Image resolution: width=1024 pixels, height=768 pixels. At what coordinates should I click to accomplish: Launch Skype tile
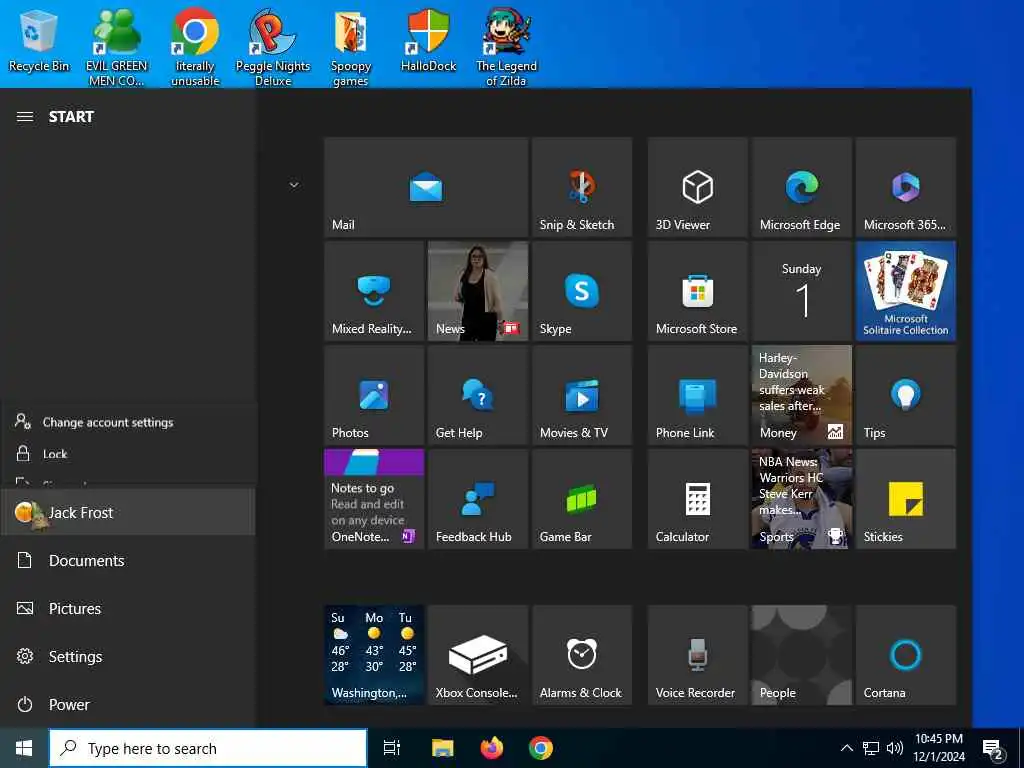pos(582,291)
